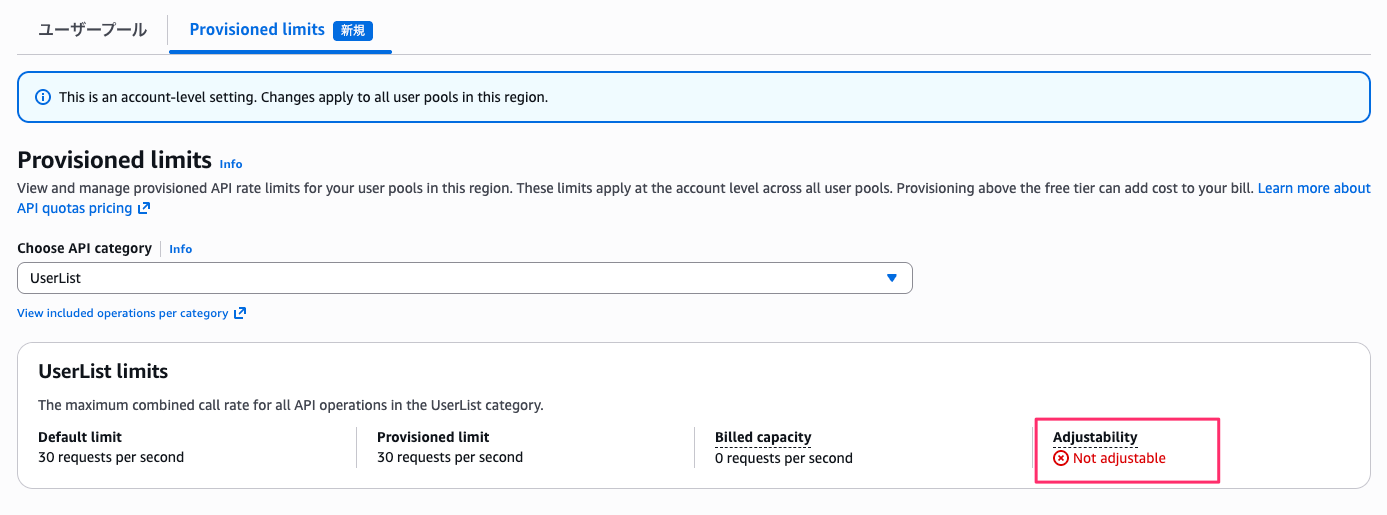
Task: Switch to the ユーザープール tab
Action: click(x=93, y=30)
